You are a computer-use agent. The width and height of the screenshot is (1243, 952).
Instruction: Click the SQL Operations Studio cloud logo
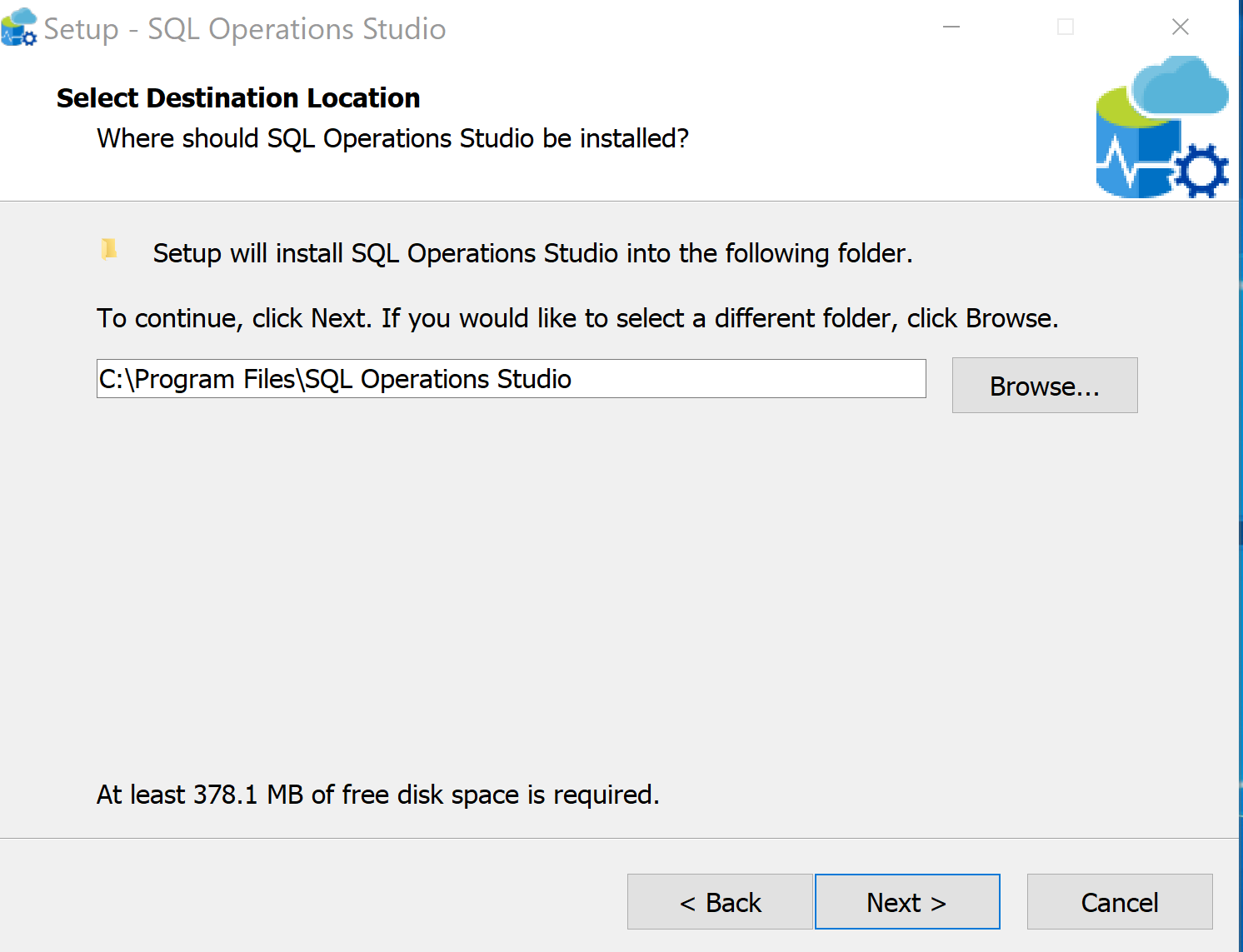click(1162, 125)
